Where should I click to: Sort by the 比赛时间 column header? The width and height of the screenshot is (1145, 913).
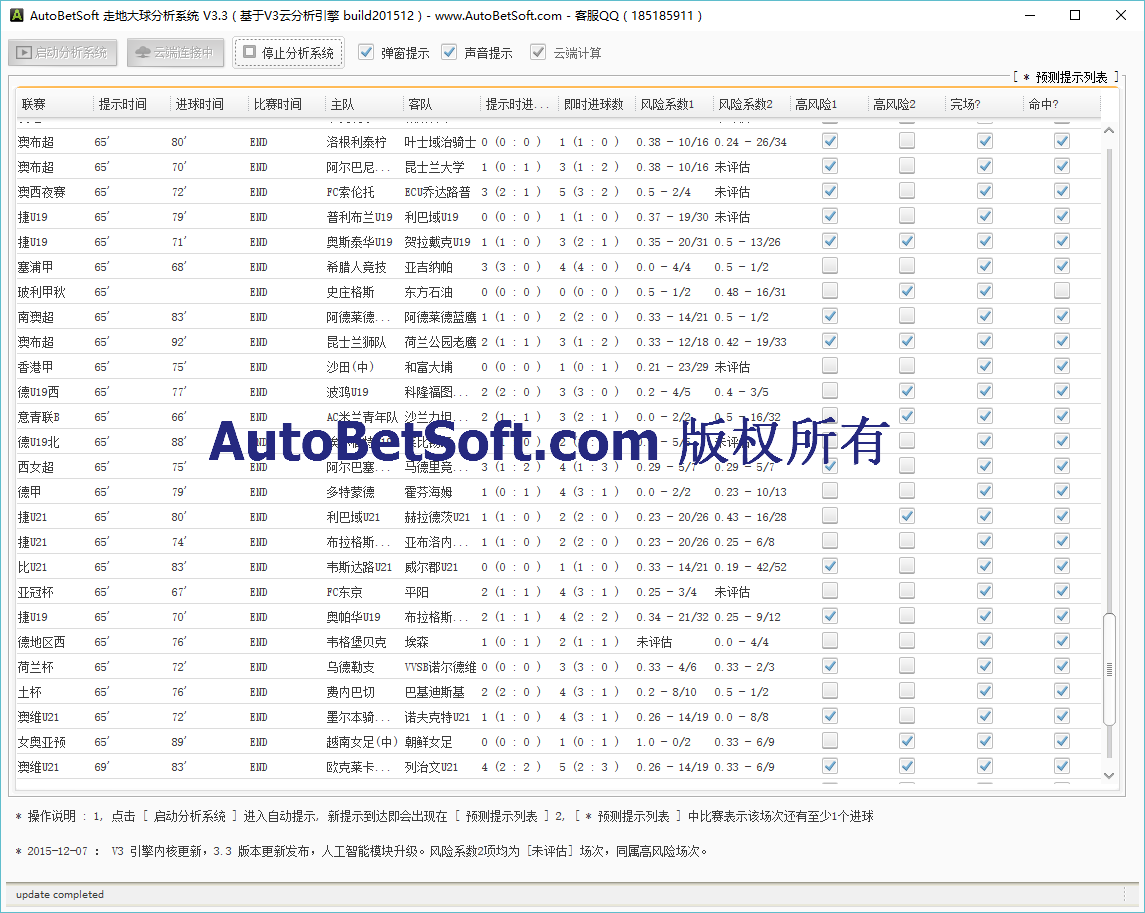[x=287, y=104]
